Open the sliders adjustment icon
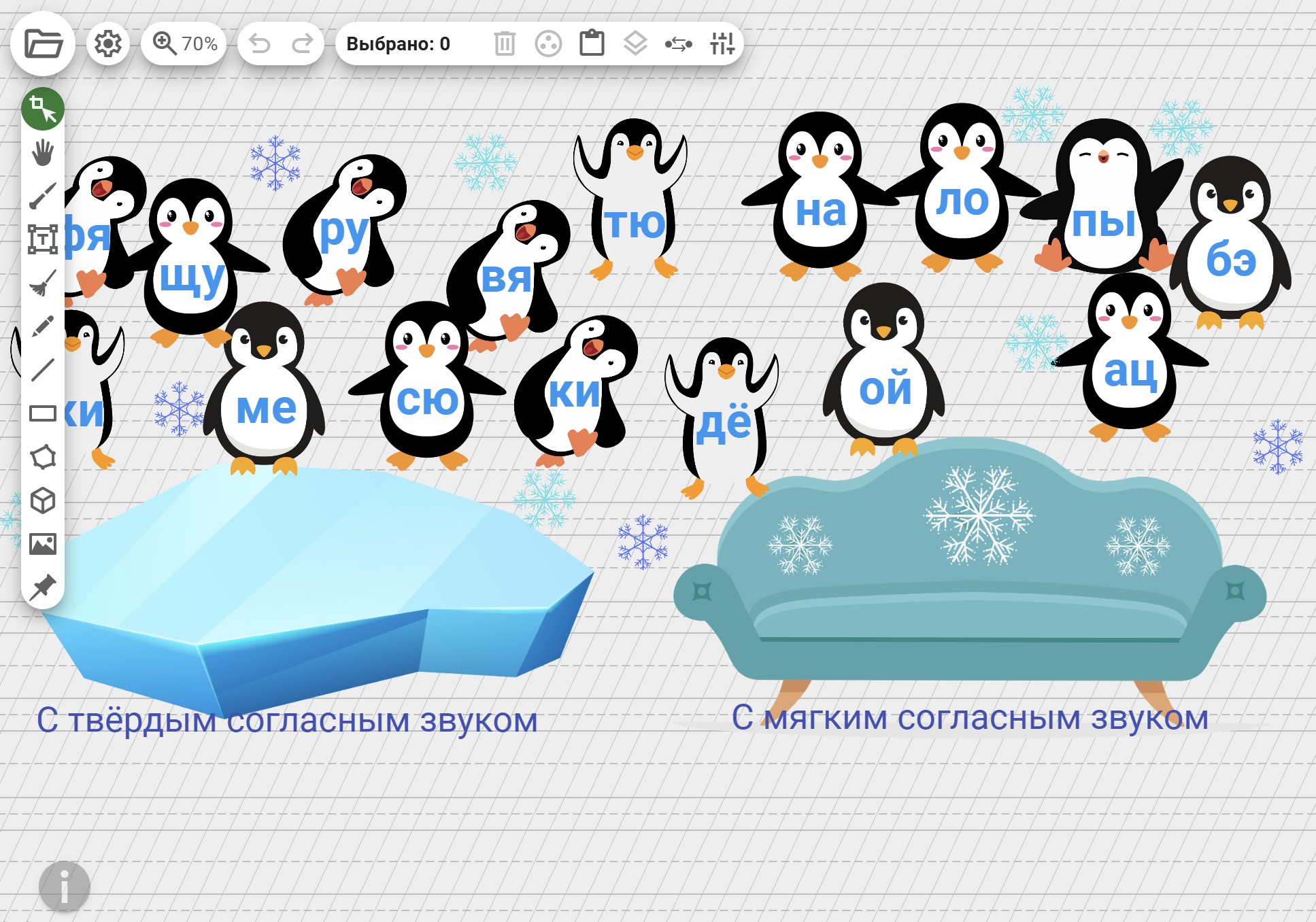 722,44
